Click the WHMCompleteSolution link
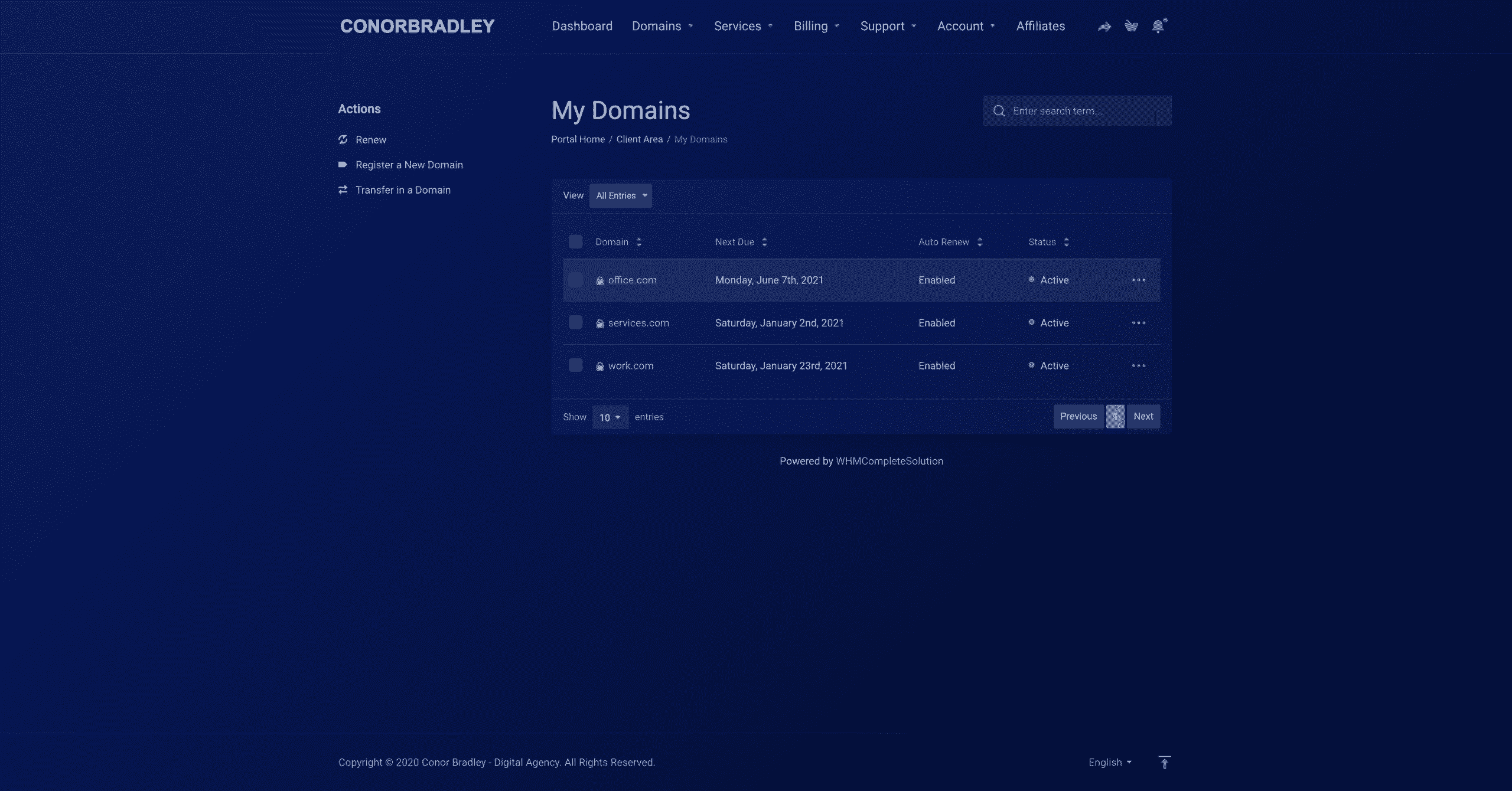This screenshot has height=791, width=1512. pos(889,461)
